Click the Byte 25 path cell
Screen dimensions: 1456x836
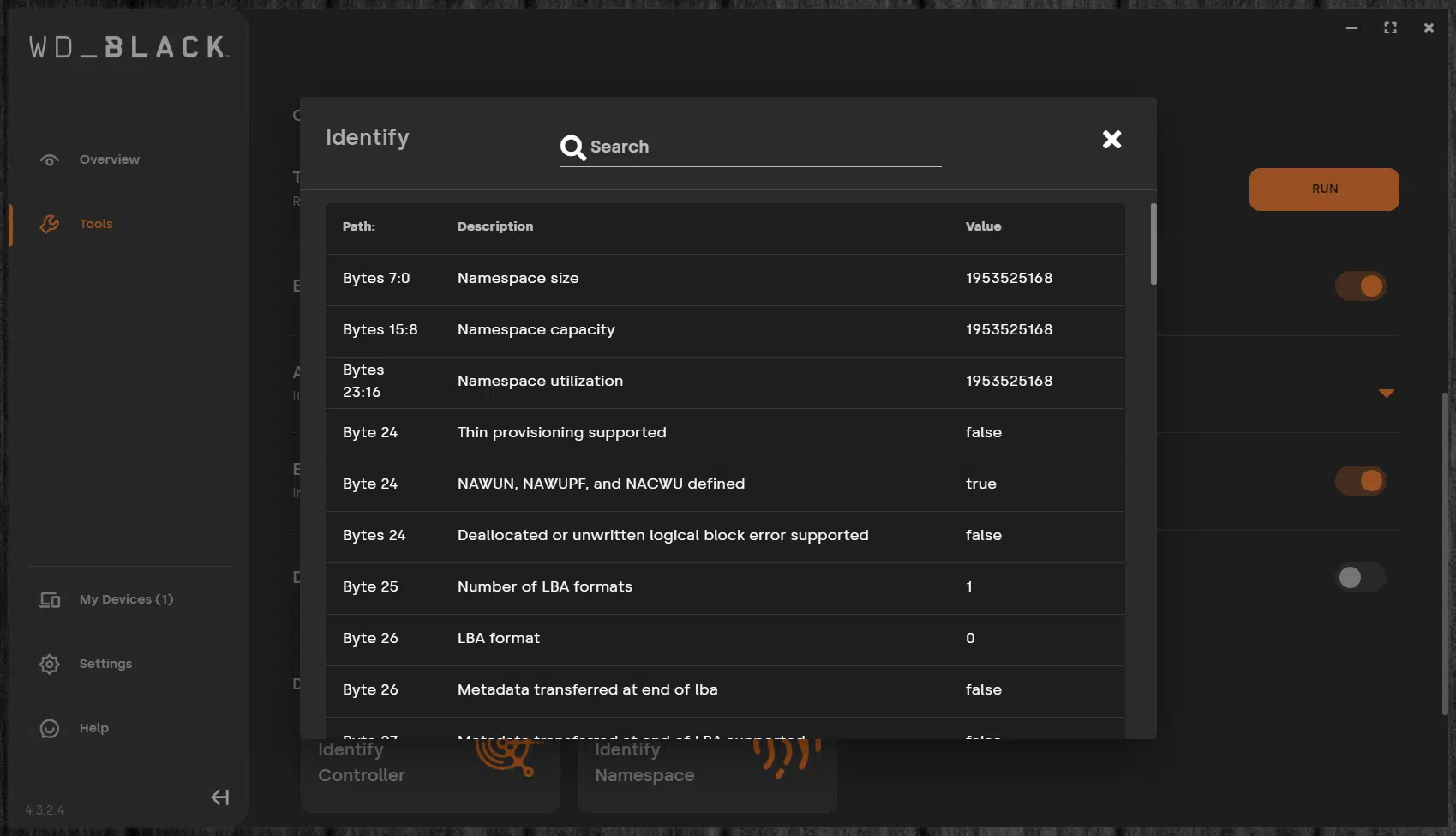[x=370, y=586]
